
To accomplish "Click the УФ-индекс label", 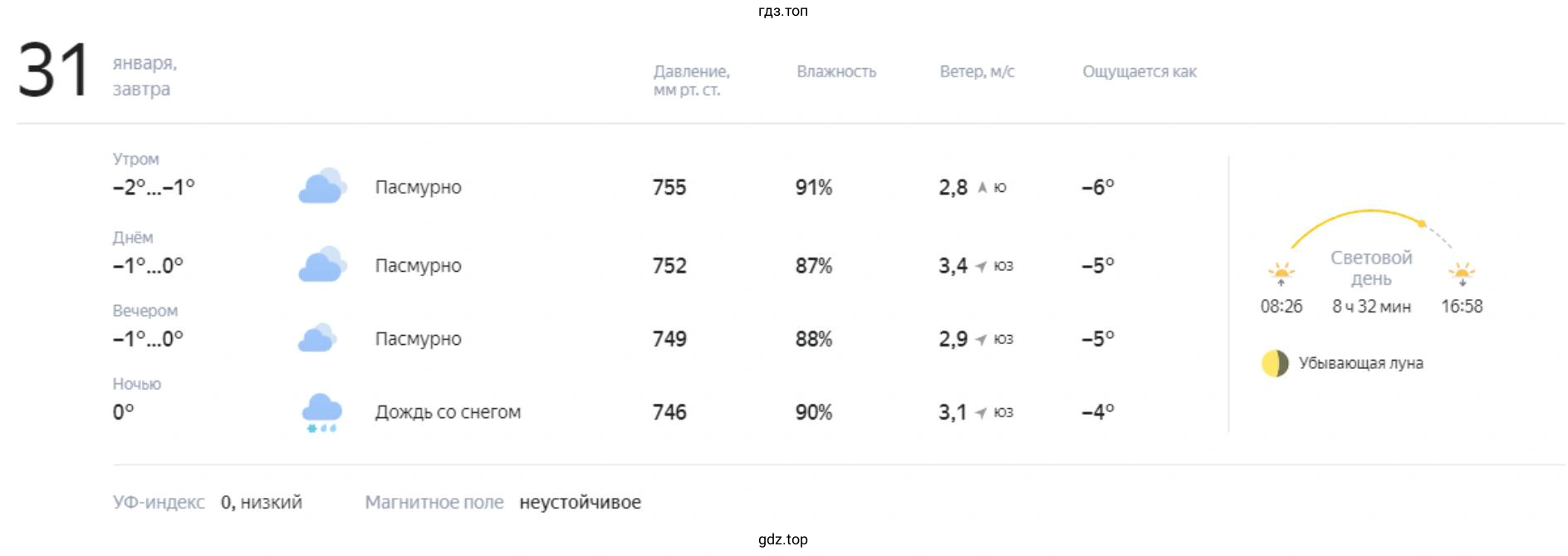I will (x=159, y=502).
